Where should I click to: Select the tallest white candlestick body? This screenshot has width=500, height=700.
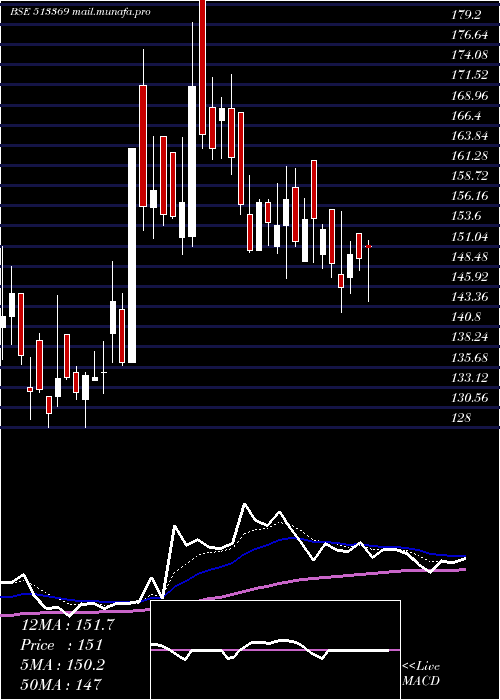pos(132,255)
